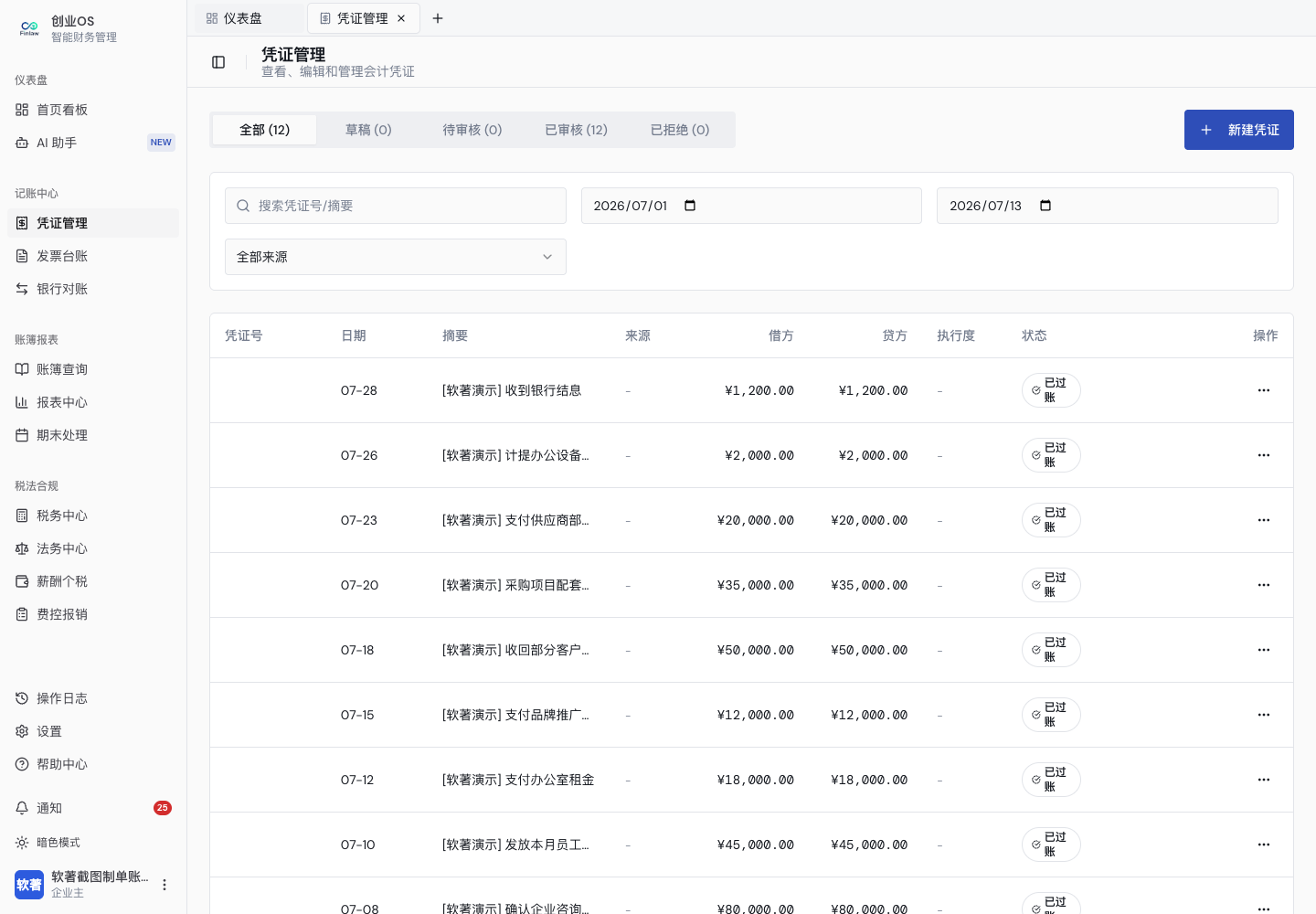Open 法务中心 in sidebar
The image size is (1316, 914).
tap(93, 548)
